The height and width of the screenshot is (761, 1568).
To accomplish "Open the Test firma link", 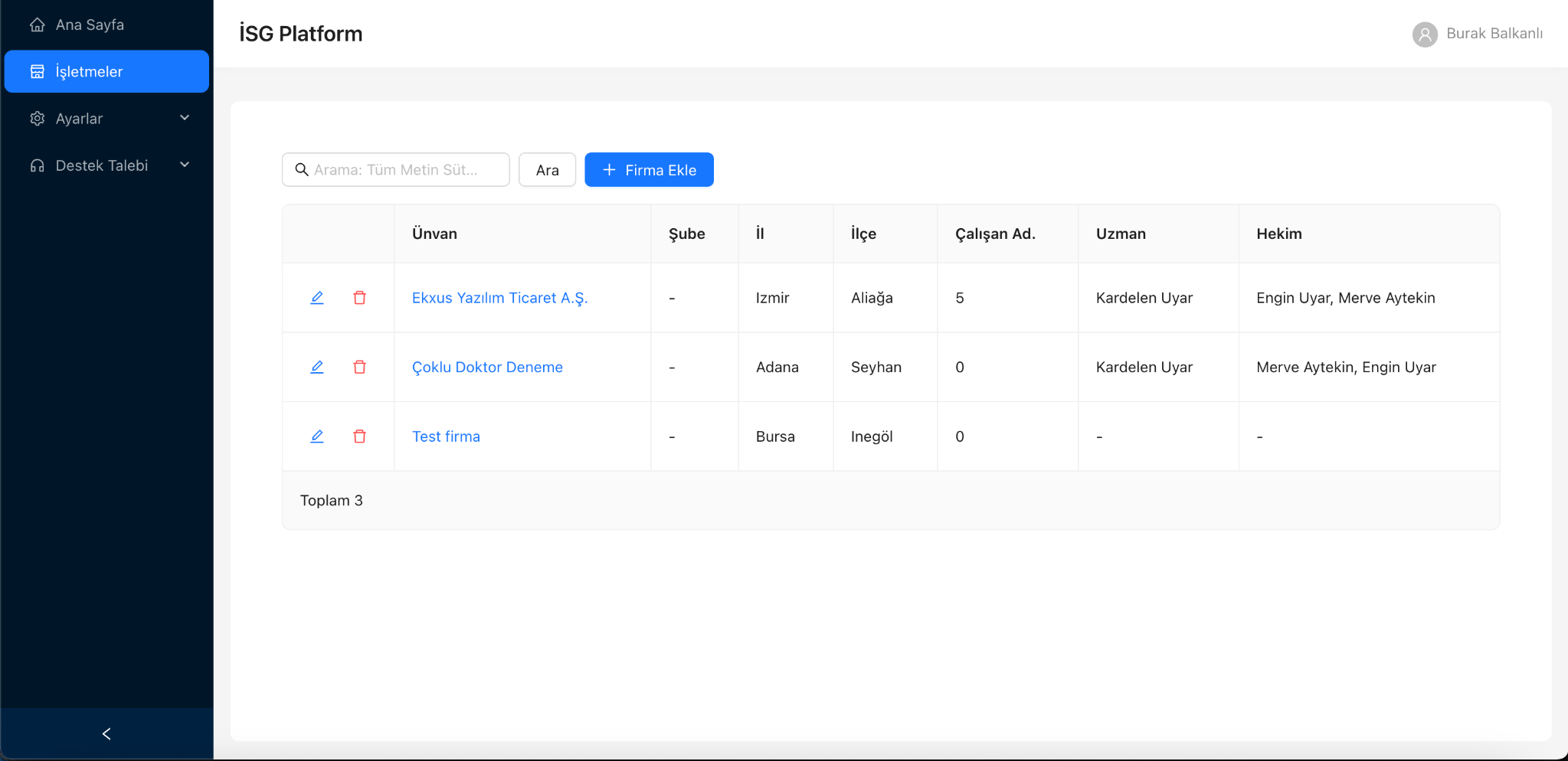I will (446, 436).
